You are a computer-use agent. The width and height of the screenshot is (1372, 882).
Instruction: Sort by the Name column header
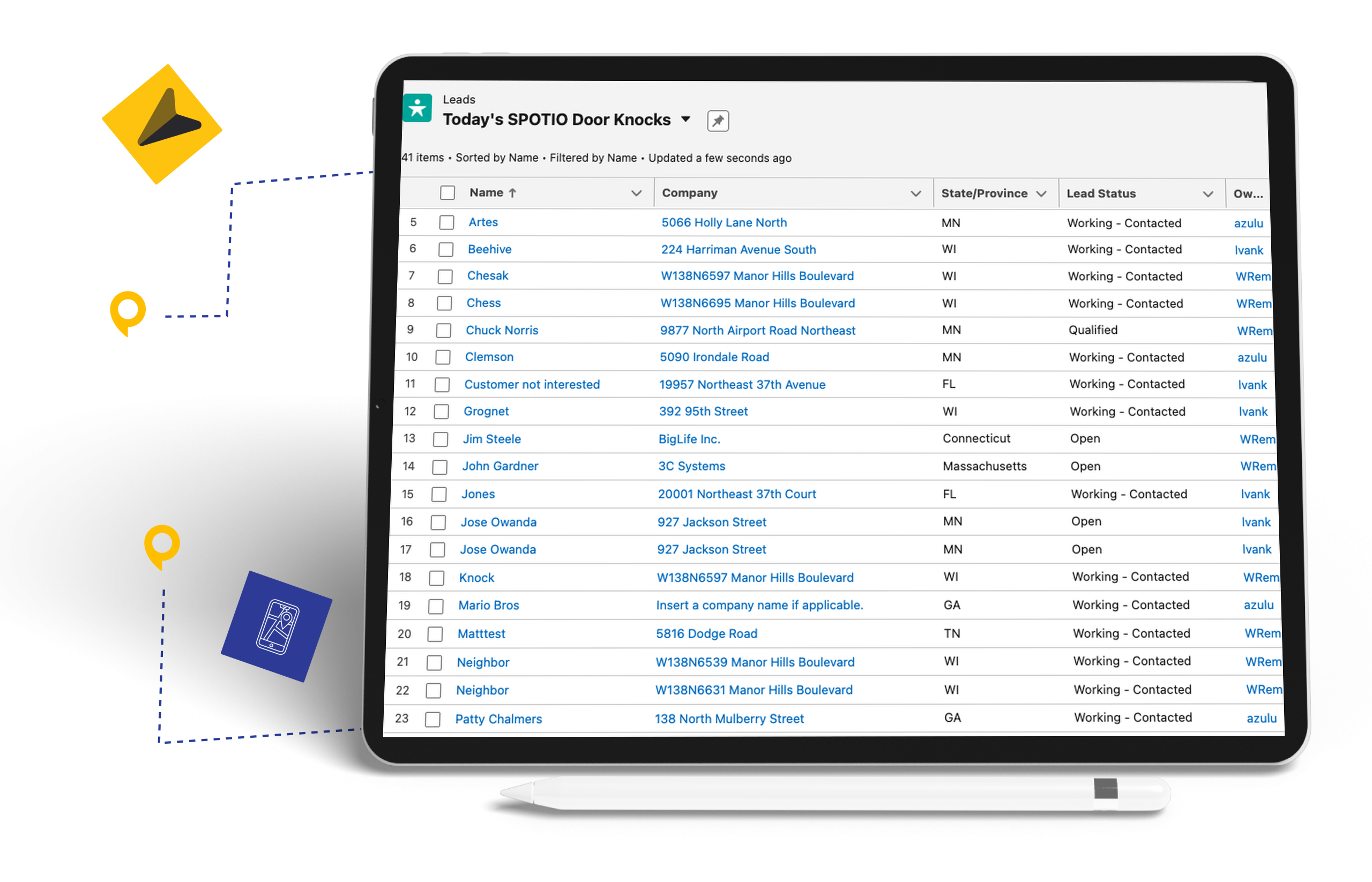492,193
